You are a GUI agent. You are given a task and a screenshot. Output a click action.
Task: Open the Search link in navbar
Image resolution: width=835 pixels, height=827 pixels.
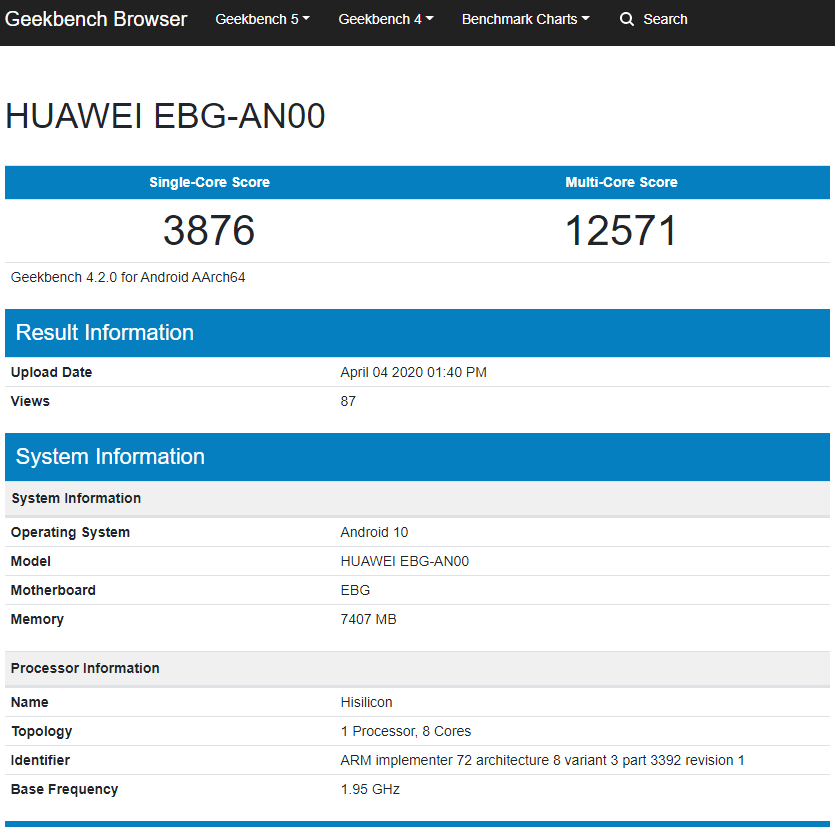coord(665,19)
